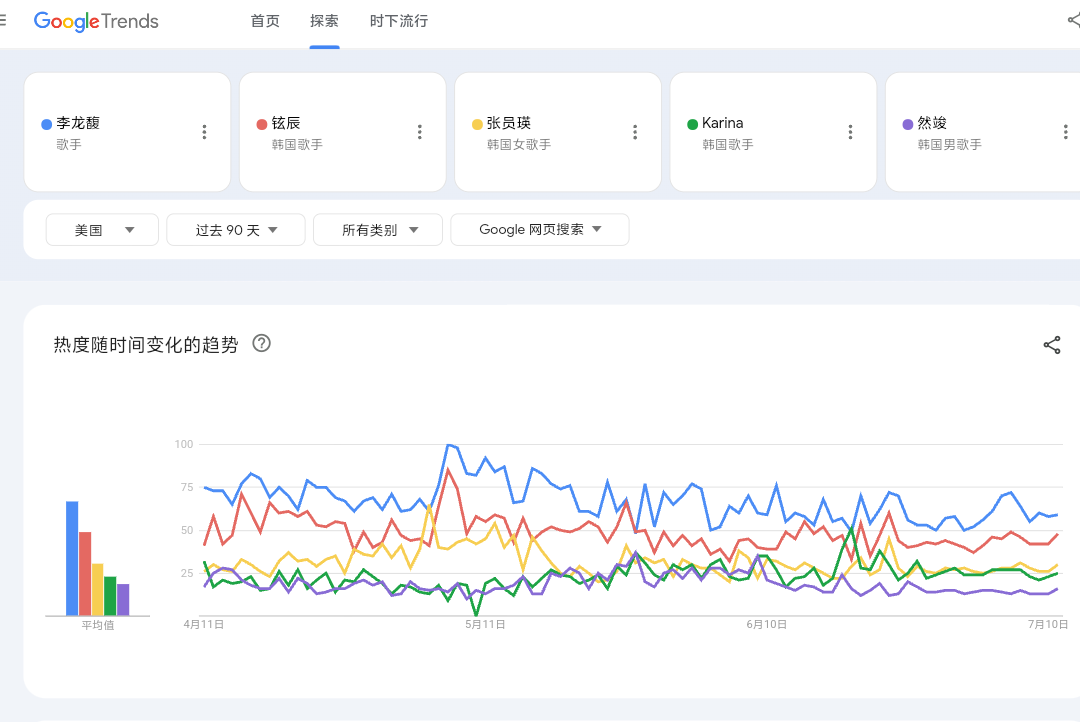The height and width of the screenshot is (722, 1080).
Task: Click the blue dot of 李龙馥
Action: (x=47, y=125)
